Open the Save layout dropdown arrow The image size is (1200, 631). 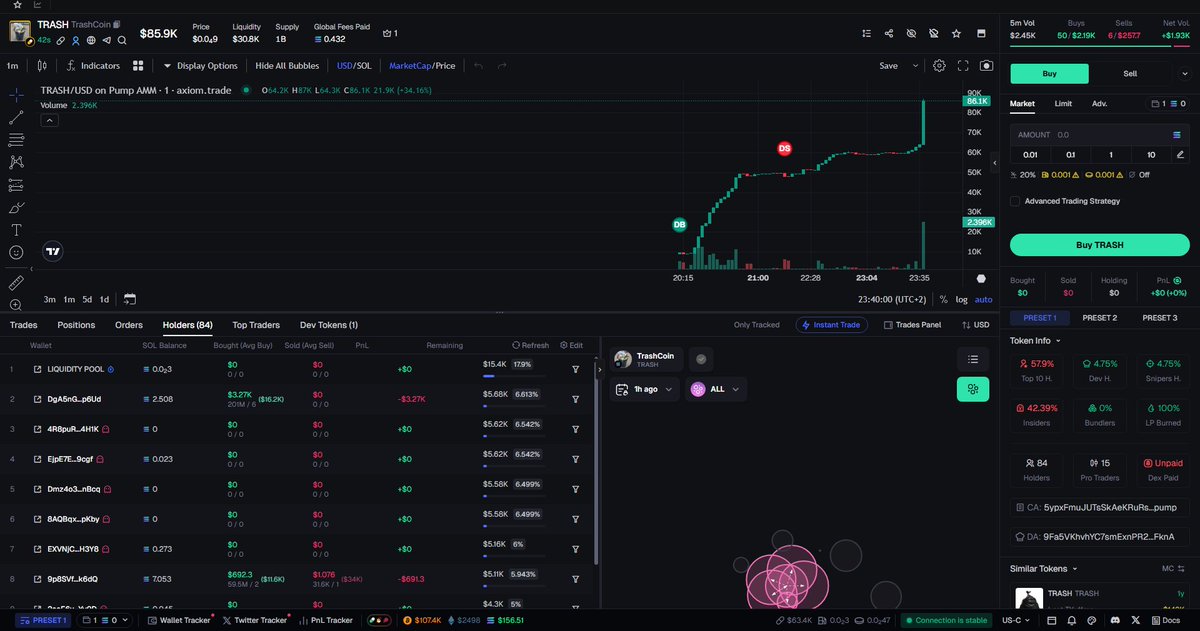point(915,66)
